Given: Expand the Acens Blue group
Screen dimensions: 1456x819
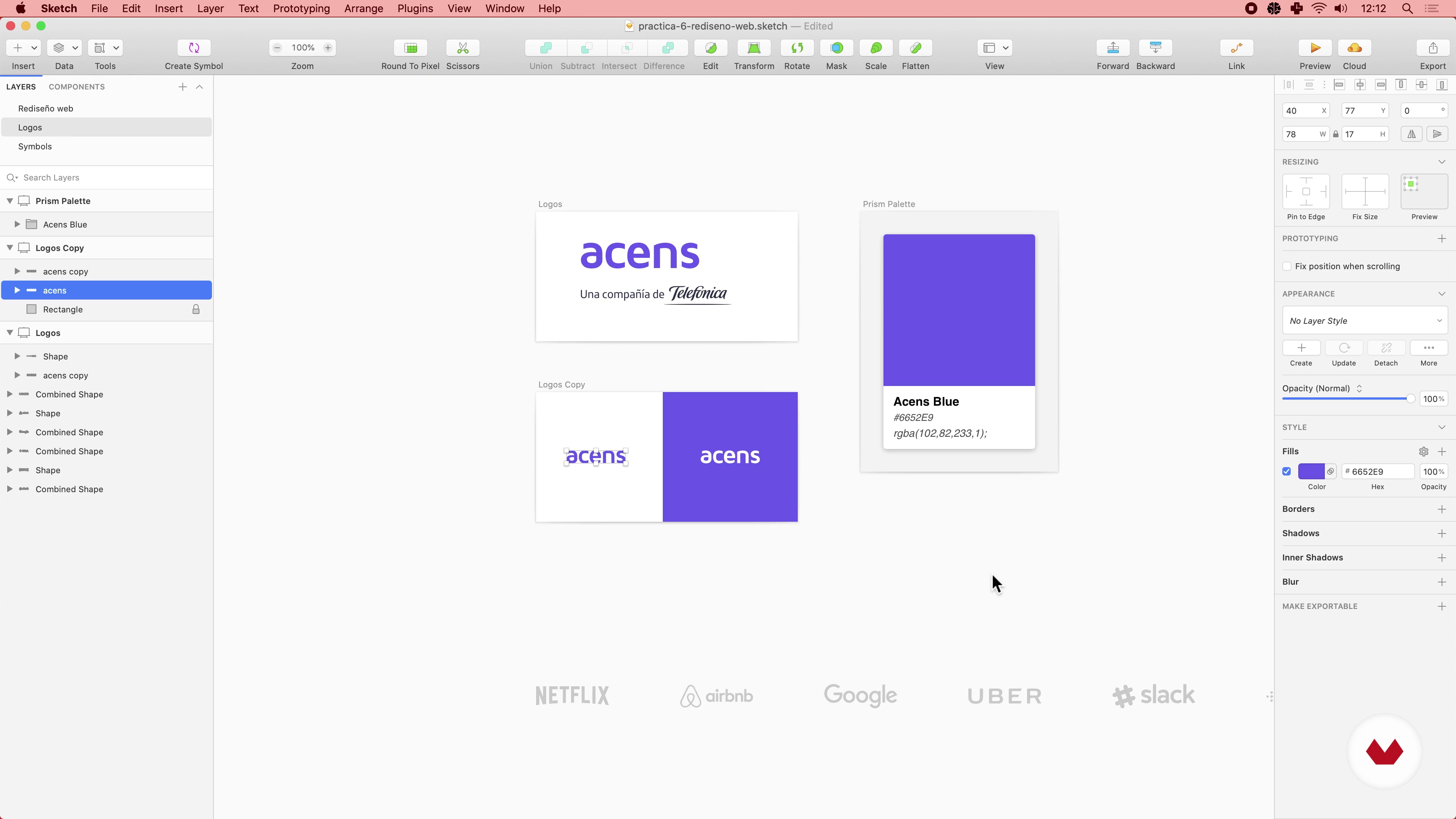Looking at the screenshot, I should point(17,224).
